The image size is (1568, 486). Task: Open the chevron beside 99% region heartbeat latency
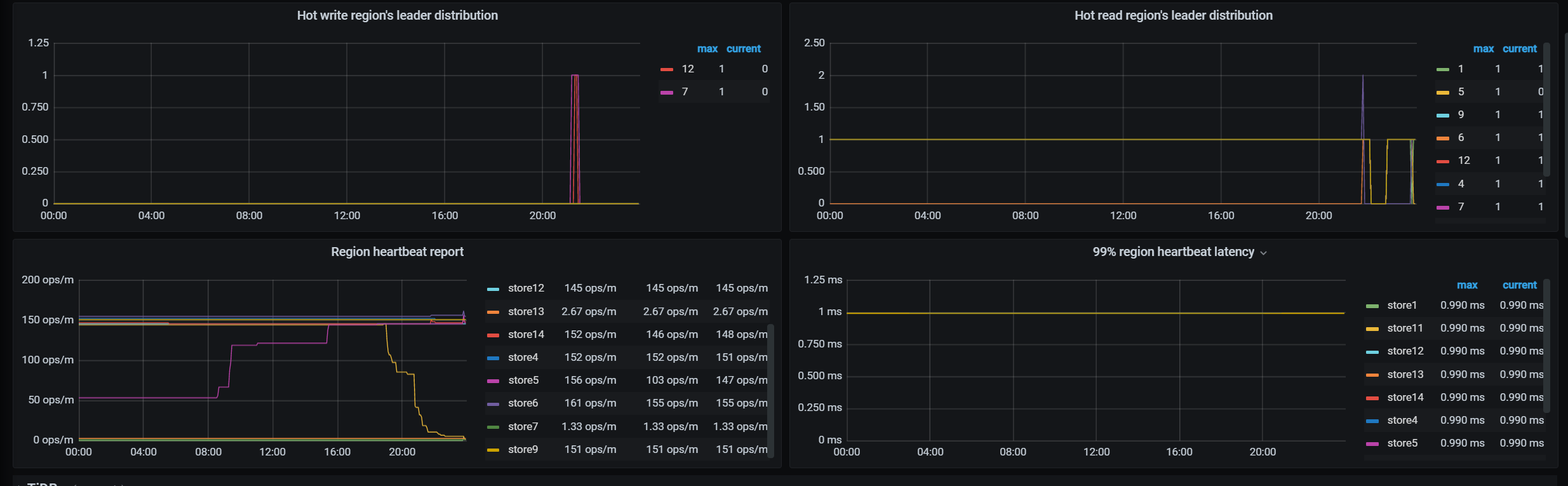pyautogui.click(x=1263, y=253)
